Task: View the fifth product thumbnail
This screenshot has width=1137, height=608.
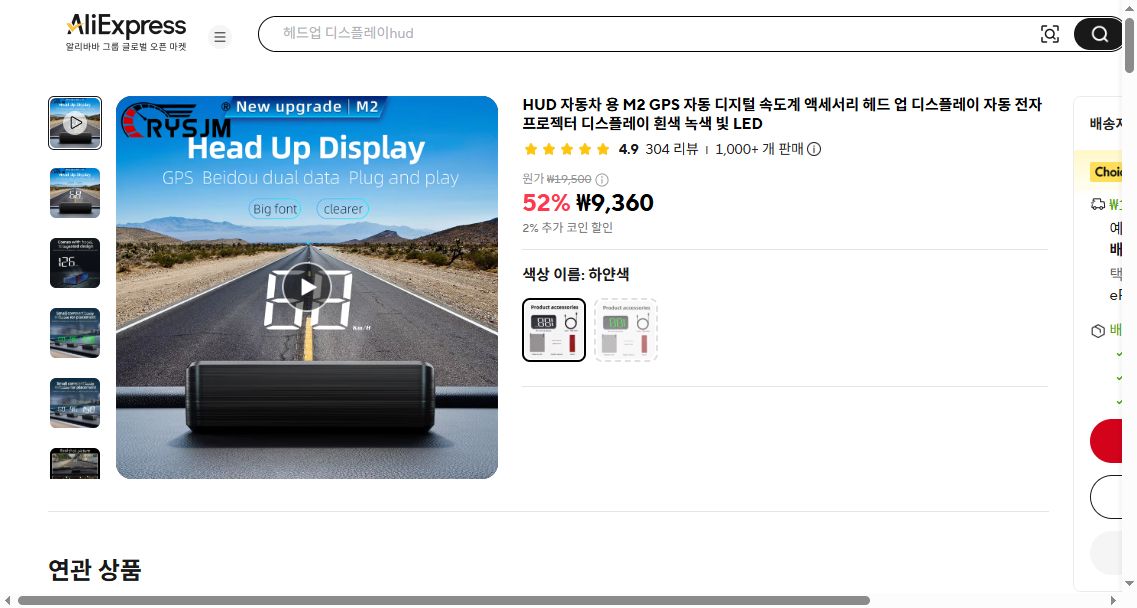Action: click(x=75, y=403)
